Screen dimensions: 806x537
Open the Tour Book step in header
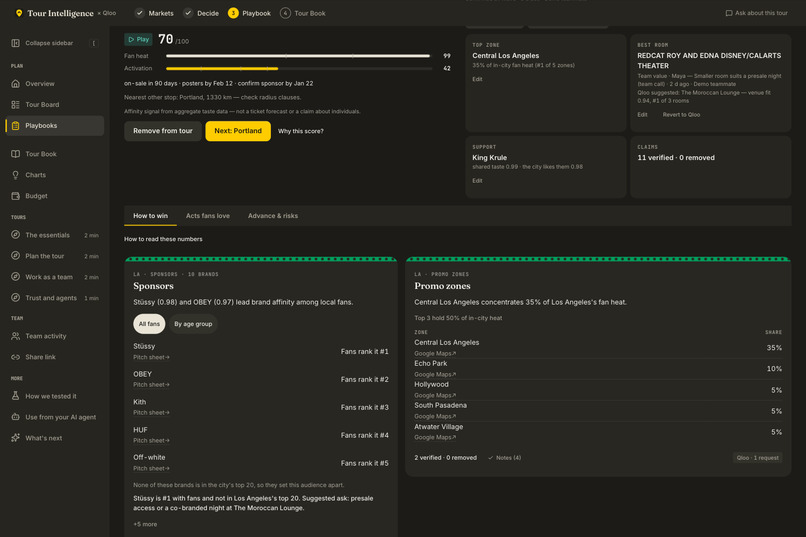click(x=303, y=13)
